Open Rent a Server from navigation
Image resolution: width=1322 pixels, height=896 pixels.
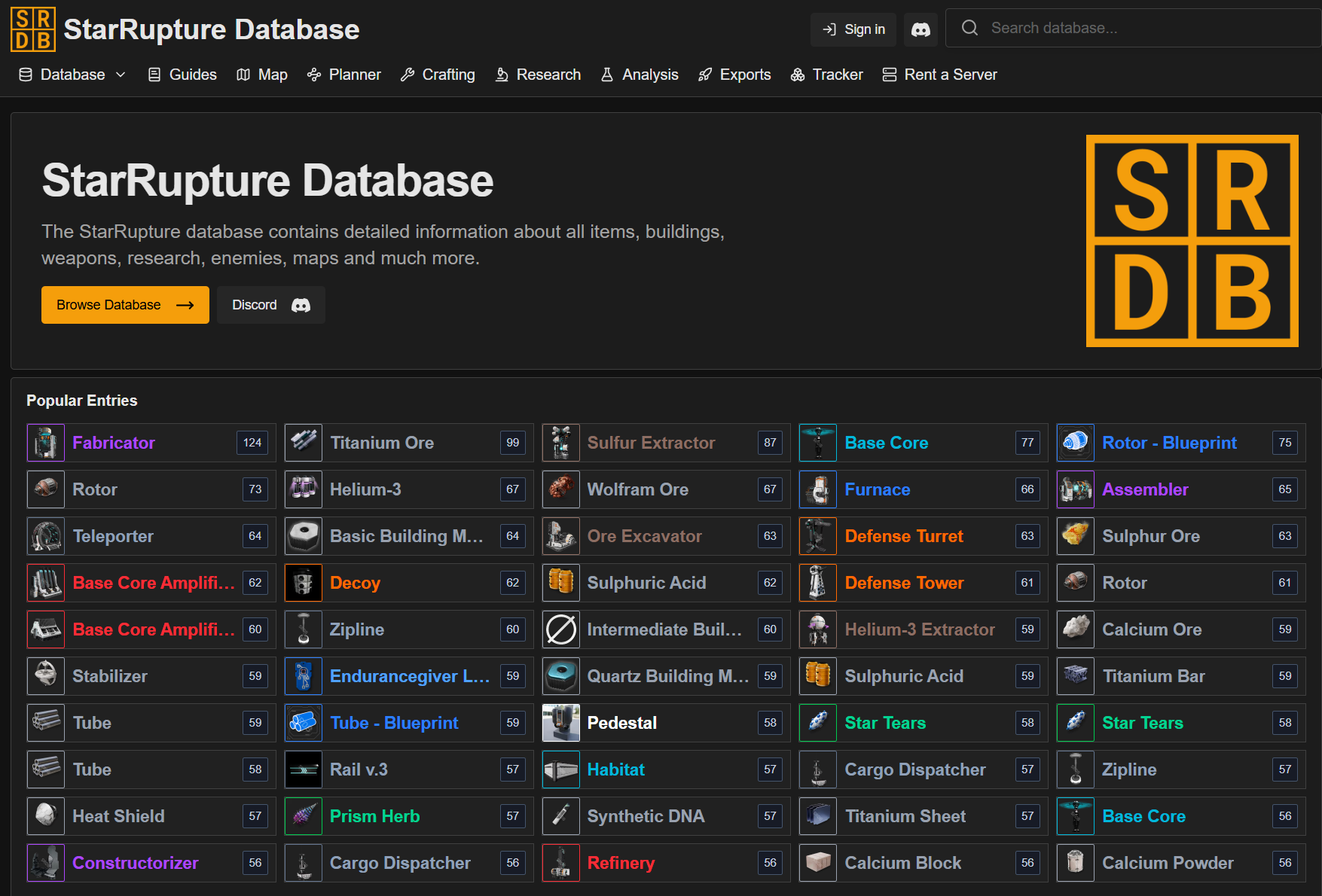click(939, 75)
